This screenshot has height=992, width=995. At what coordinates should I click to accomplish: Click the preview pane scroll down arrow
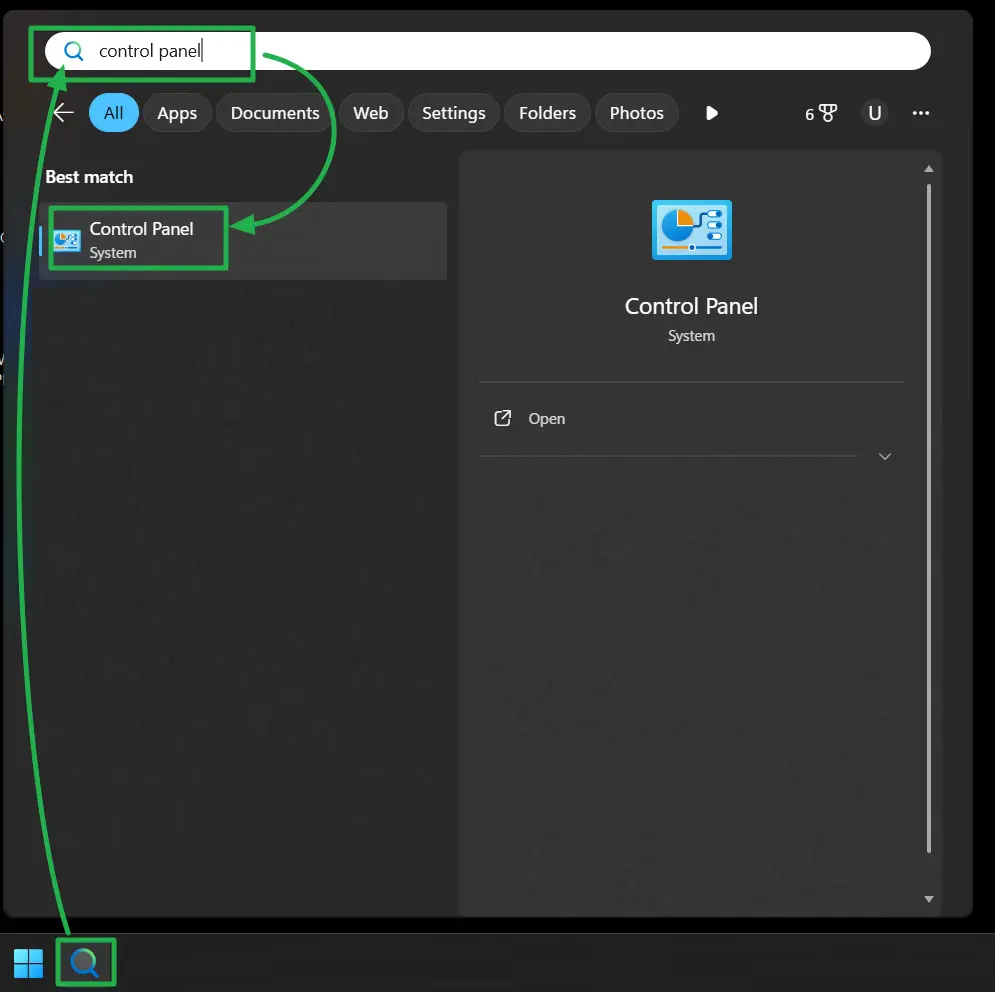[x=929, y=899]
